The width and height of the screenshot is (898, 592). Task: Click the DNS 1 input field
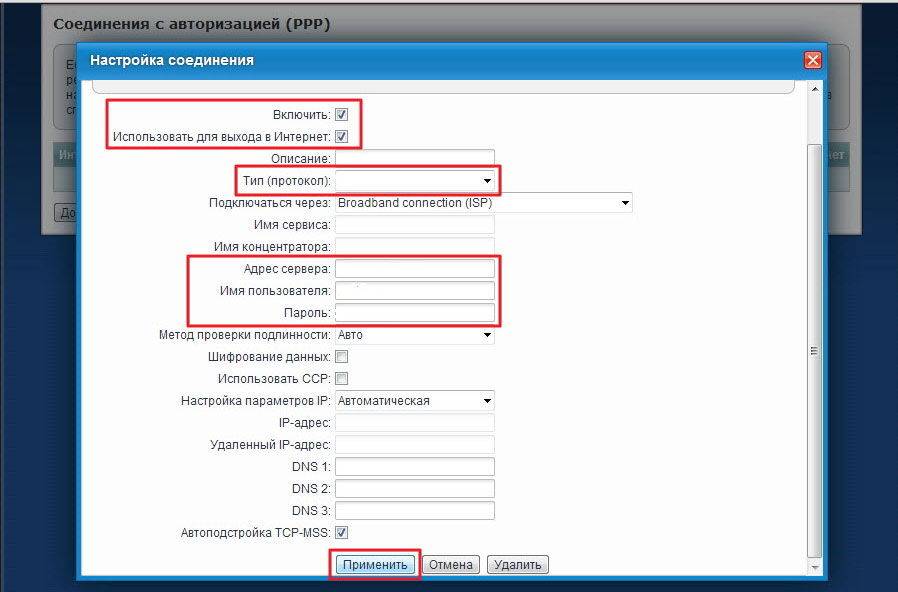(x=415, y=467)
